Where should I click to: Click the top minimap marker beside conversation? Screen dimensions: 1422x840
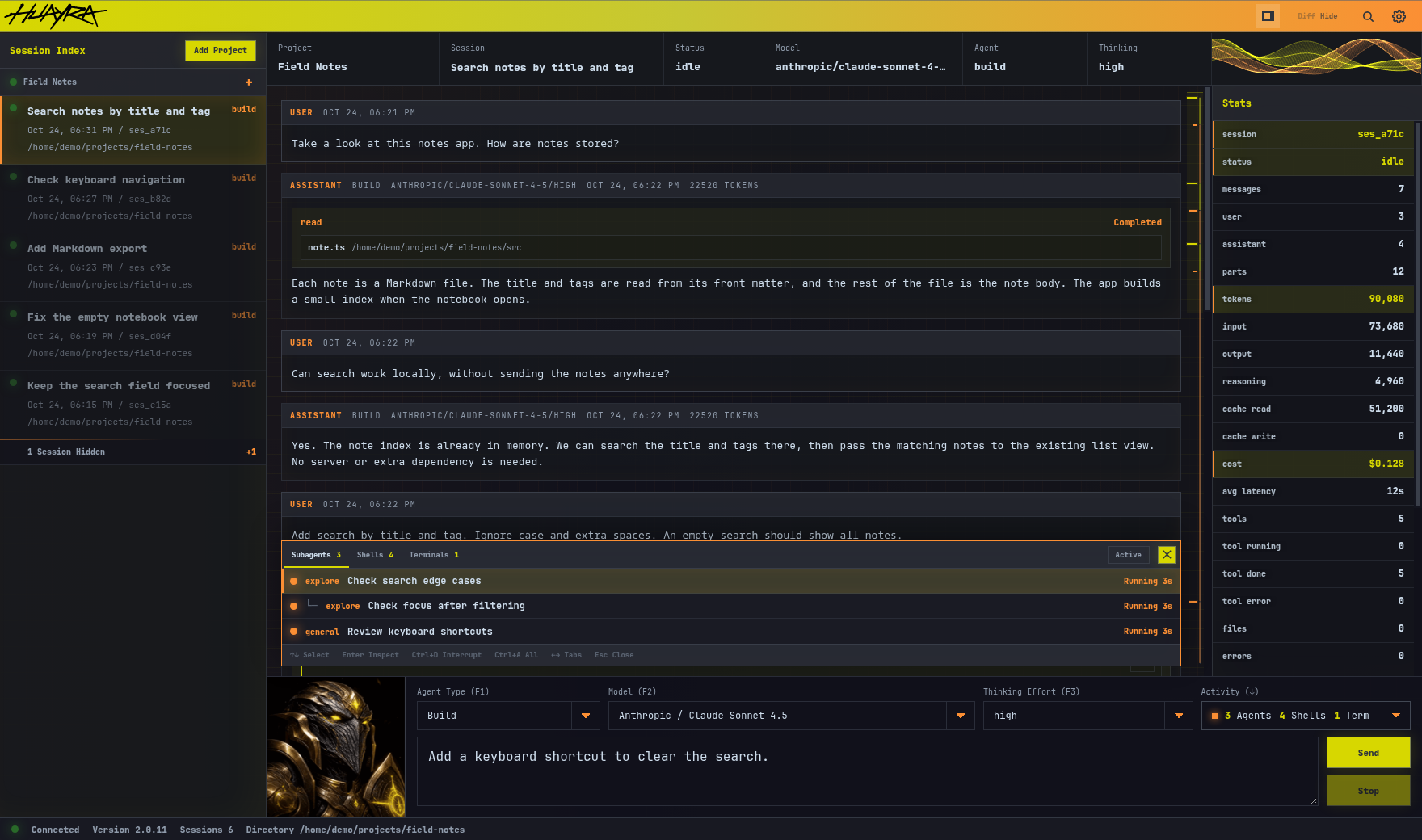(x=1192, y=98)
